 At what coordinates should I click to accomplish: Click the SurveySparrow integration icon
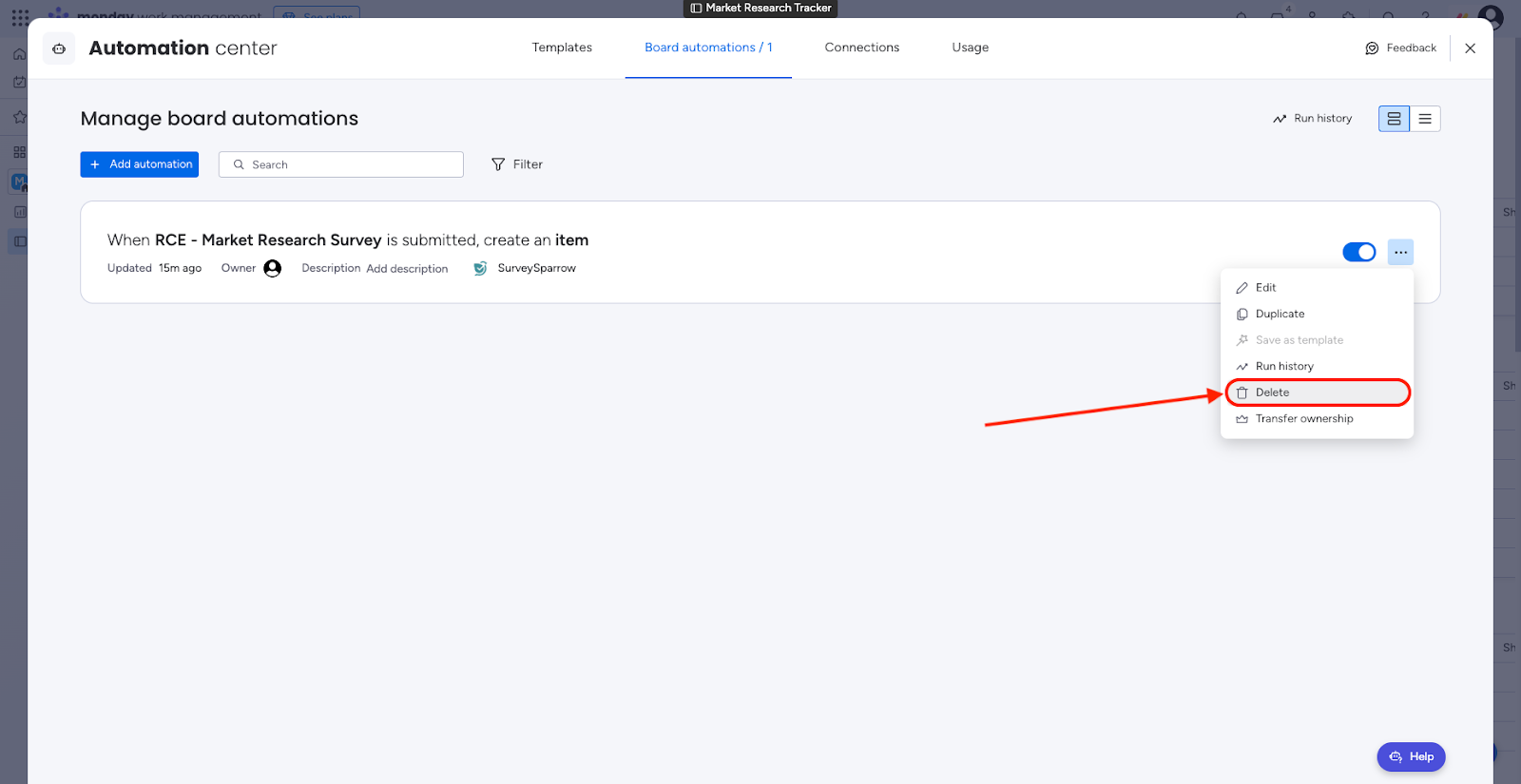[x=480, y=268]
